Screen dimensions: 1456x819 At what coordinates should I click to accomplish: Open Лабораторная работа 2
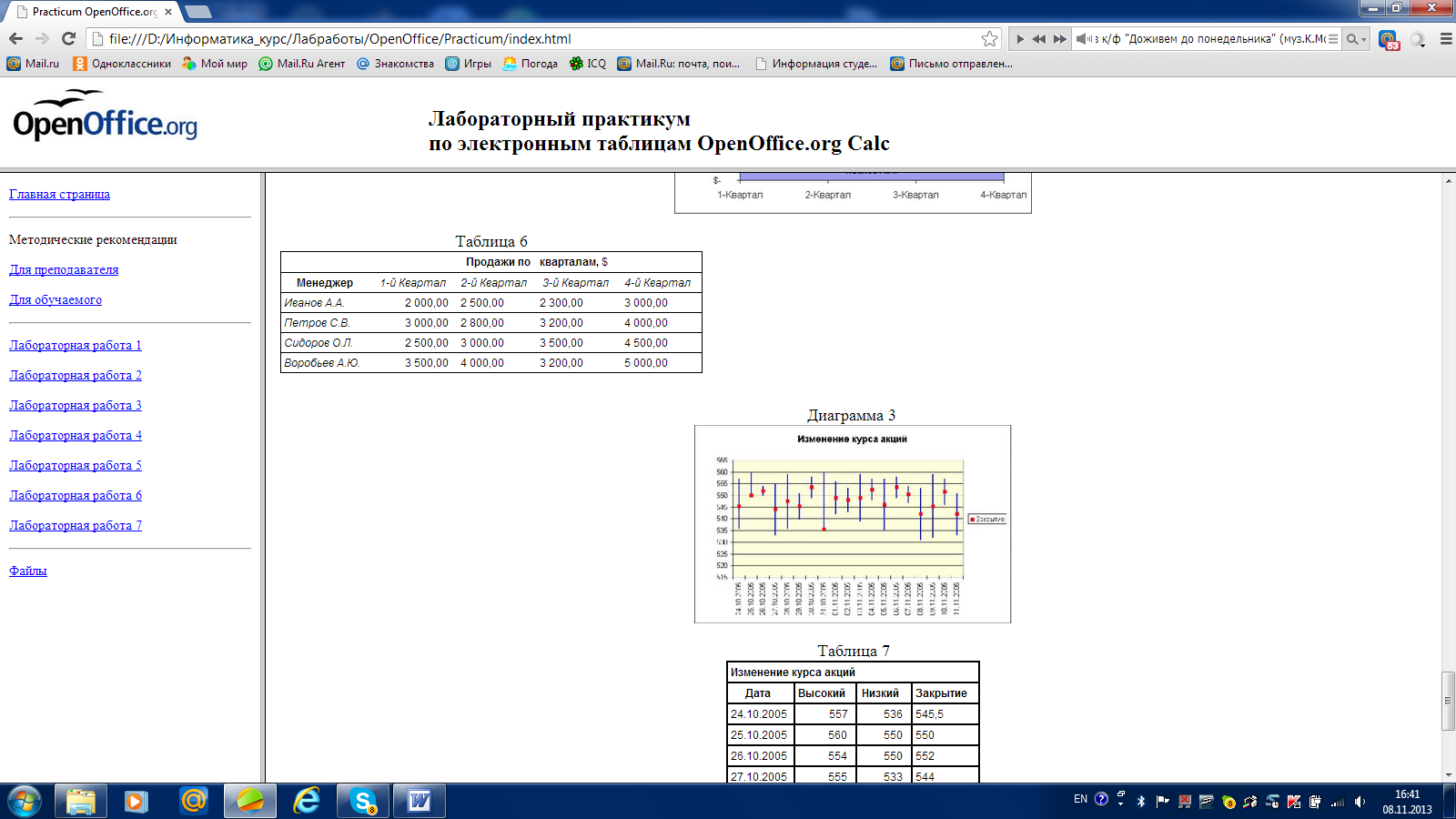[x=76, y=375]
